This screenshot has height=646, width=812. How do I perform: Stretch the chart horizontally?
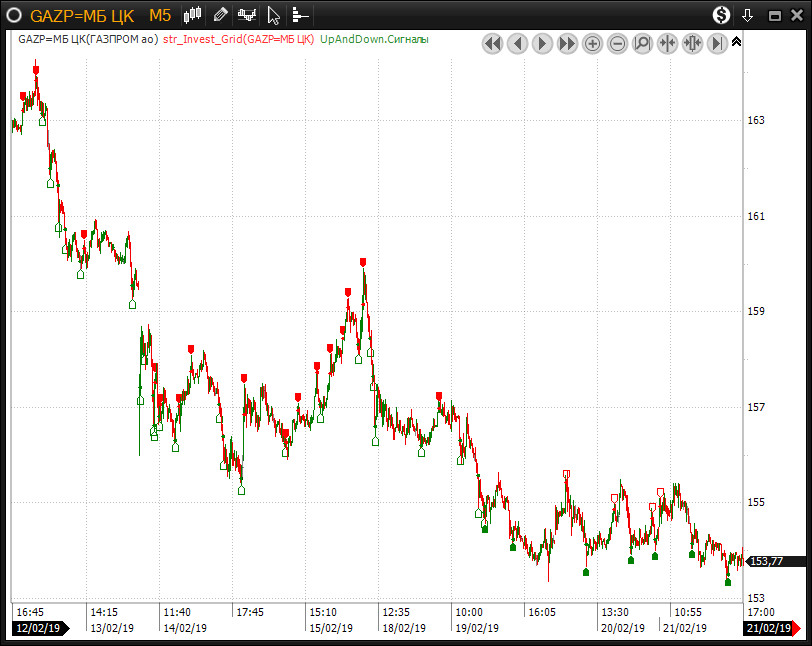692,44
